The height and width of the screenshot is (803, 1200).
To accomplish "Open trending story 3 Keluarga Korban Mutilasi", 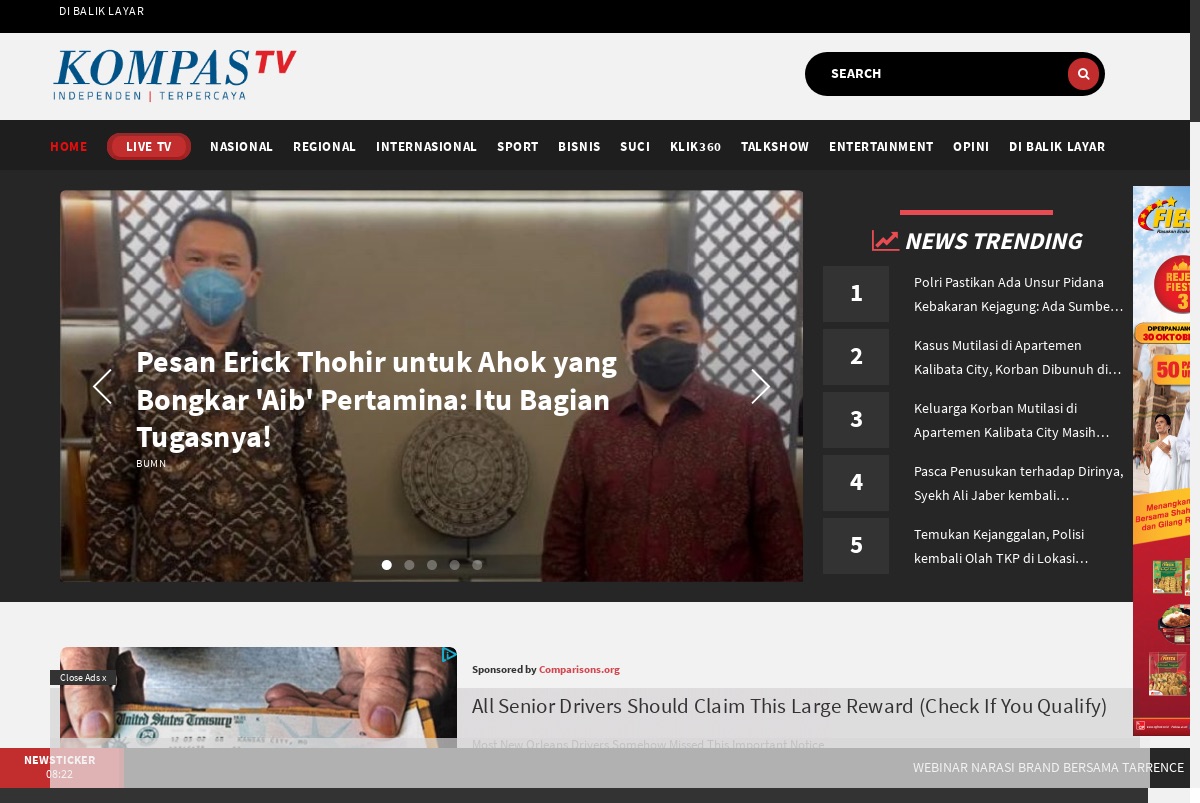I will 1012,420.
